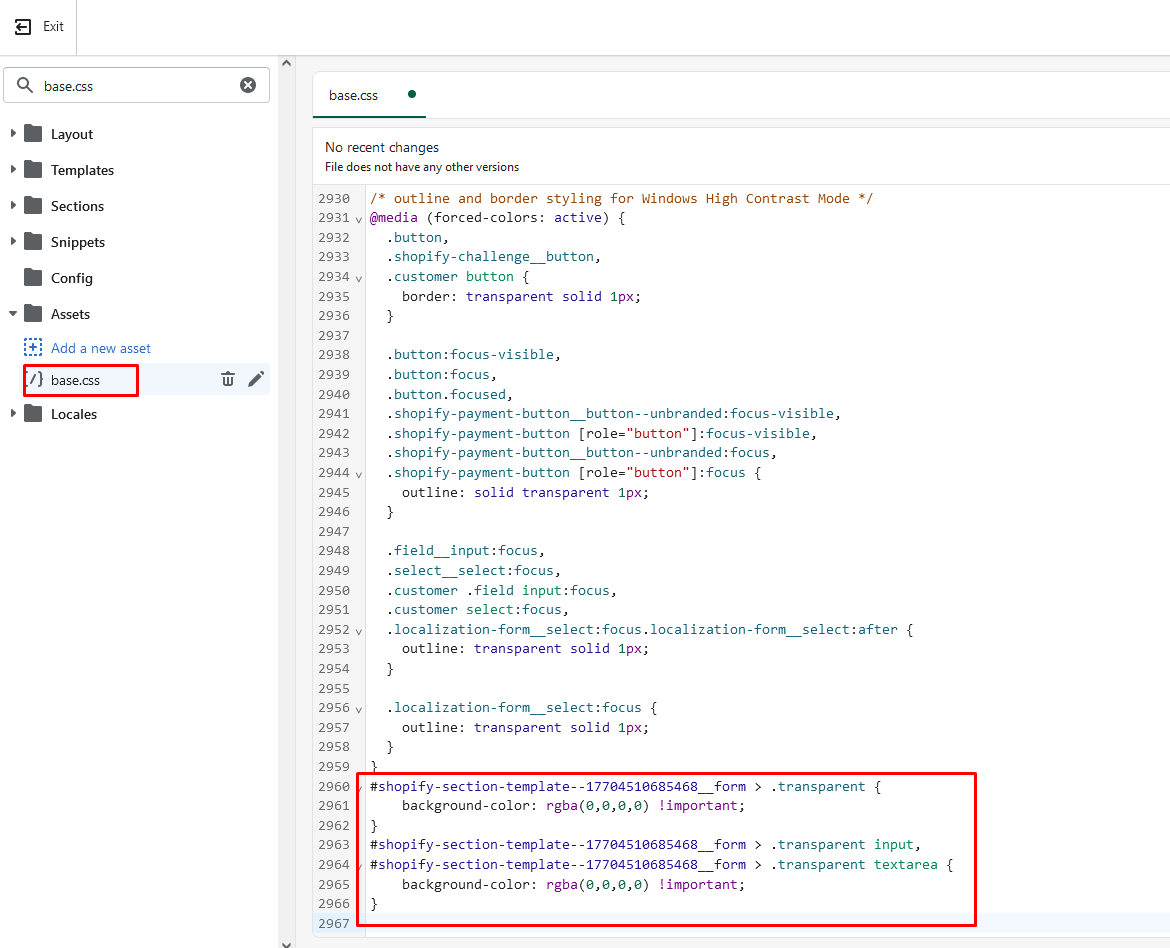Click the Locales folder icon
The height and width of the screenshot is (948, 1170).
(x=33, y=414)
